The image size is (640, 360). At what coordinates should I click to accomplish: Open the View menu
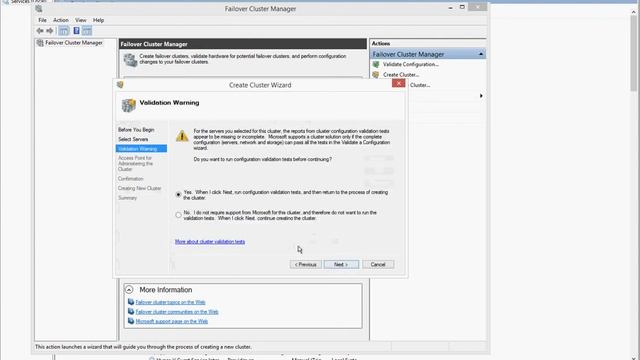point(80,20)
